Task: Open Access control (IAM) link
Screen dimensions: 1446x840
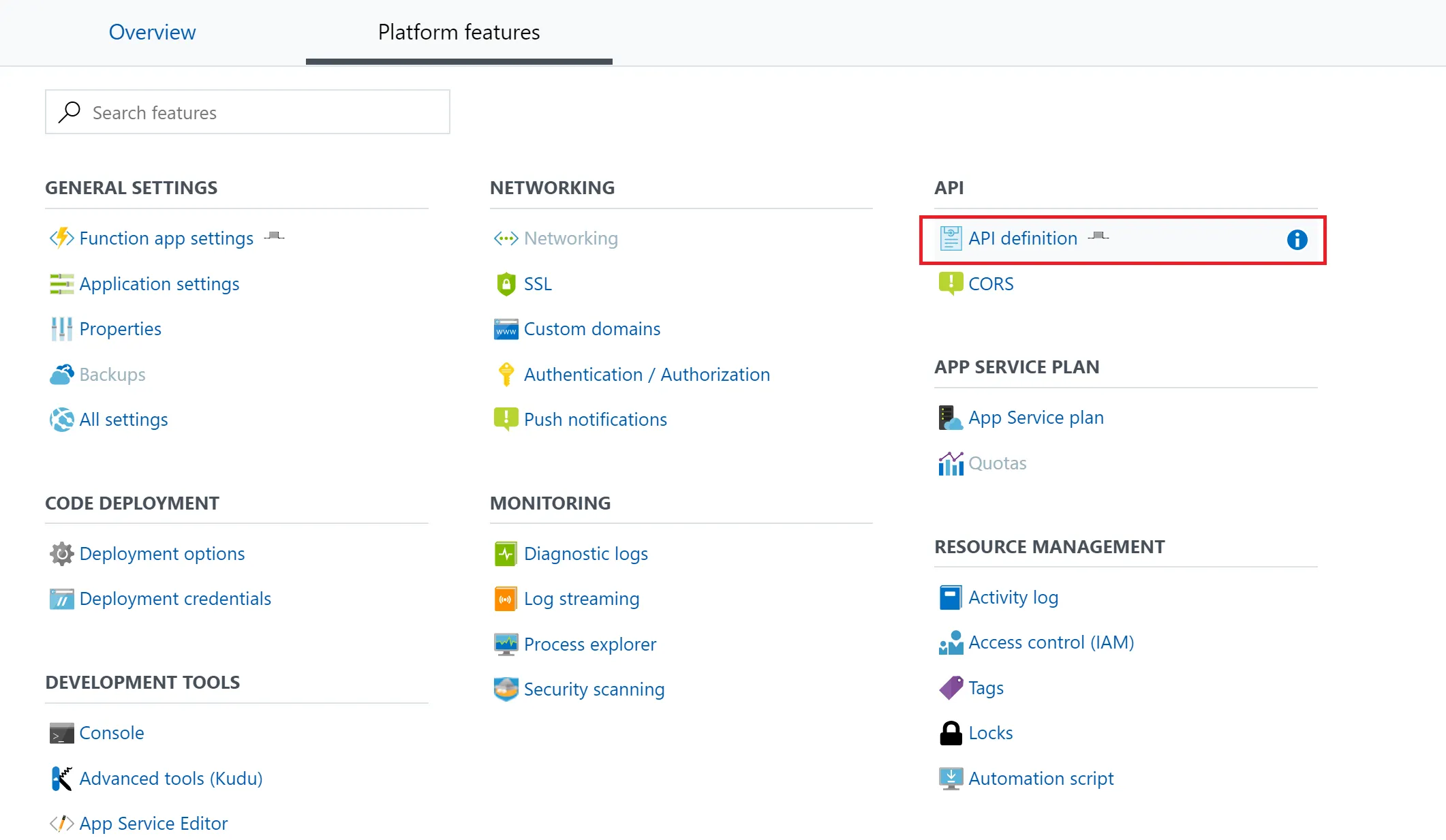Action: 1051,642
